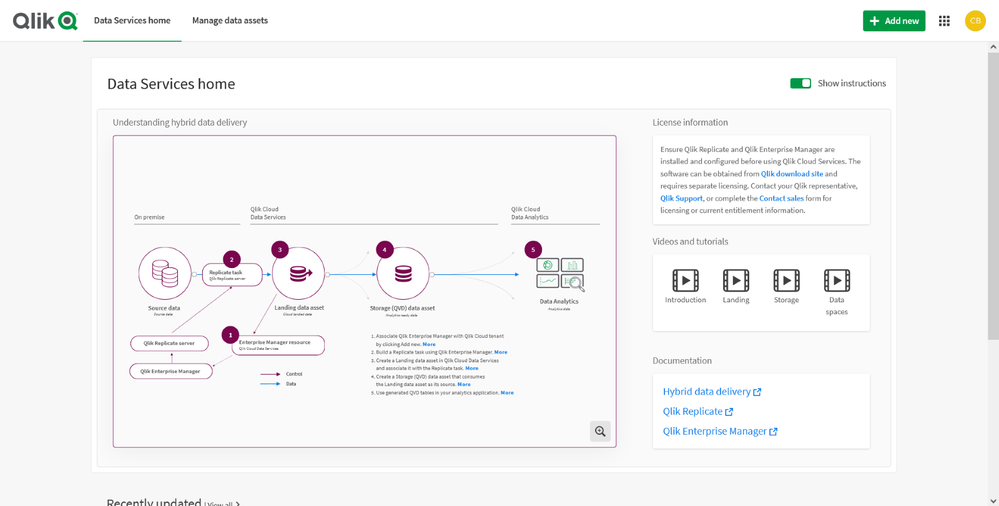Open Qlik Replicate documentation link
Image resolution: width=999 pixels, height=506 pixels.
pyautogui.click(x=698, y=412)
